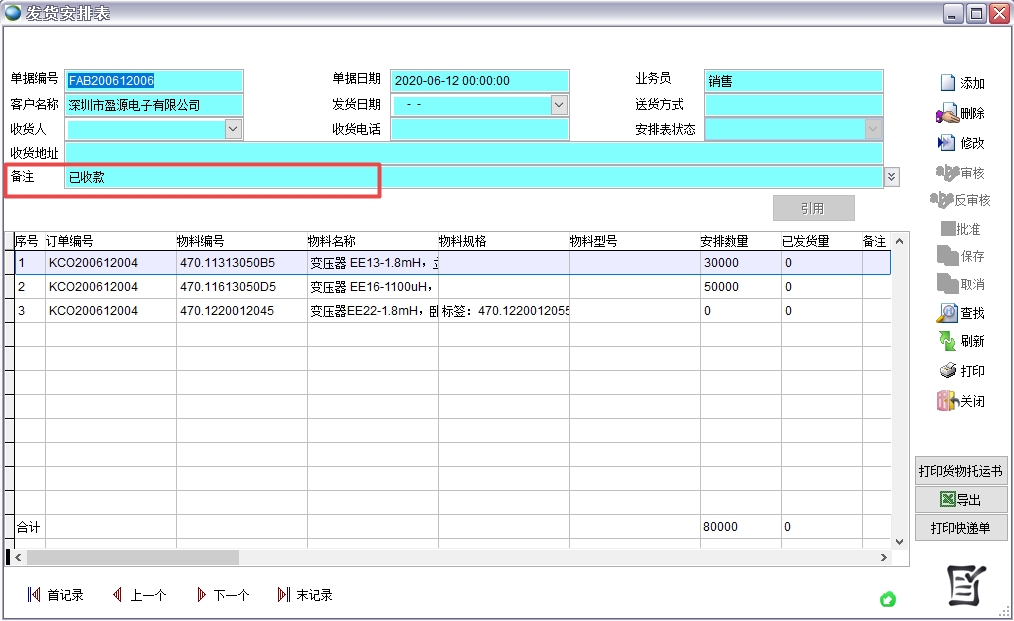The height and width of the screenshot is (621, 1014).
Task: Jump to 首记录 (first record)
Action: click(x=55, y=593)
